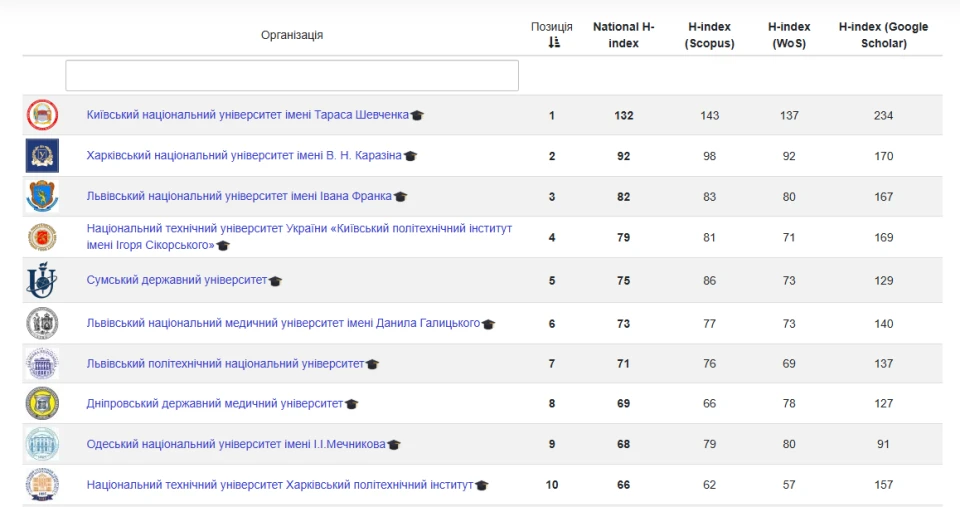Click the Sumy State University logo
The height and width of the screenshot is (507, 960).
[42, 280]
